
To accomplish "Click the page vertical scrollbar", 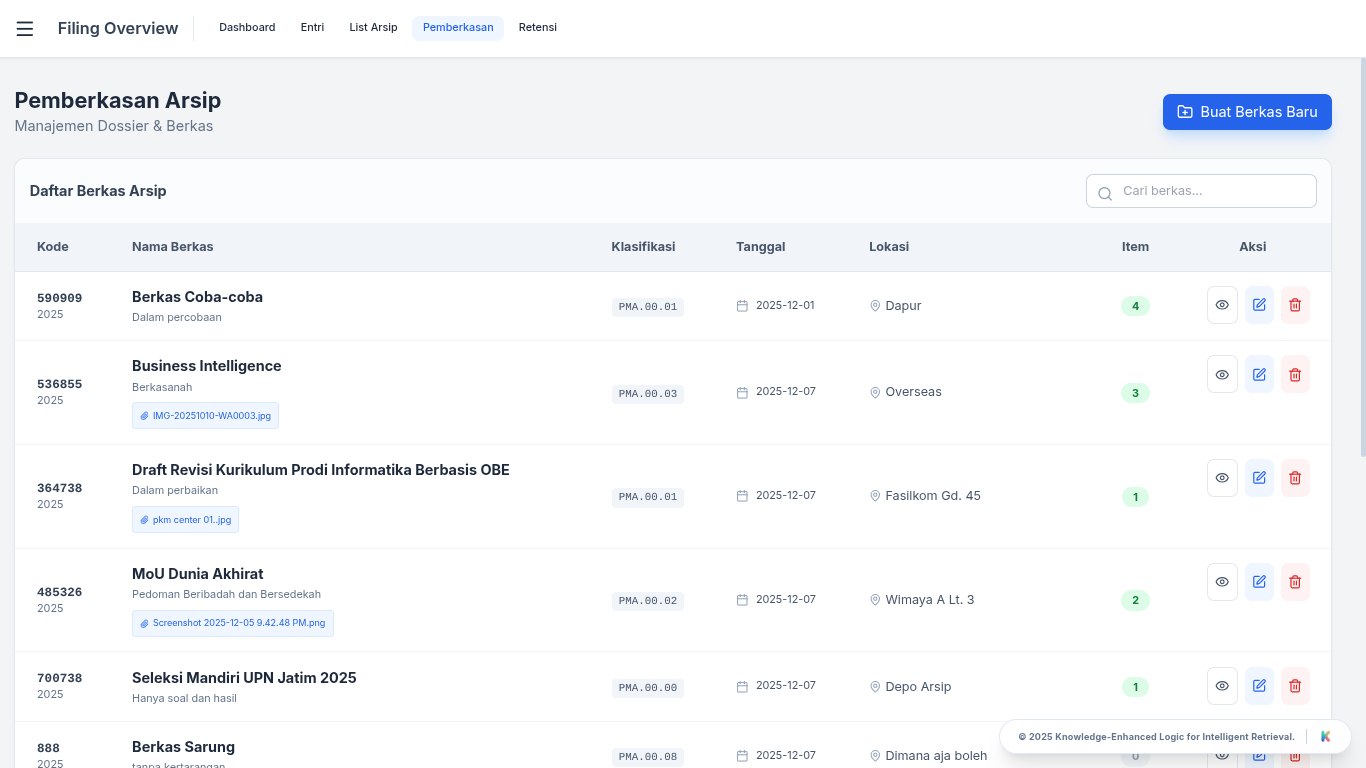I will (x=1360, y=250).
